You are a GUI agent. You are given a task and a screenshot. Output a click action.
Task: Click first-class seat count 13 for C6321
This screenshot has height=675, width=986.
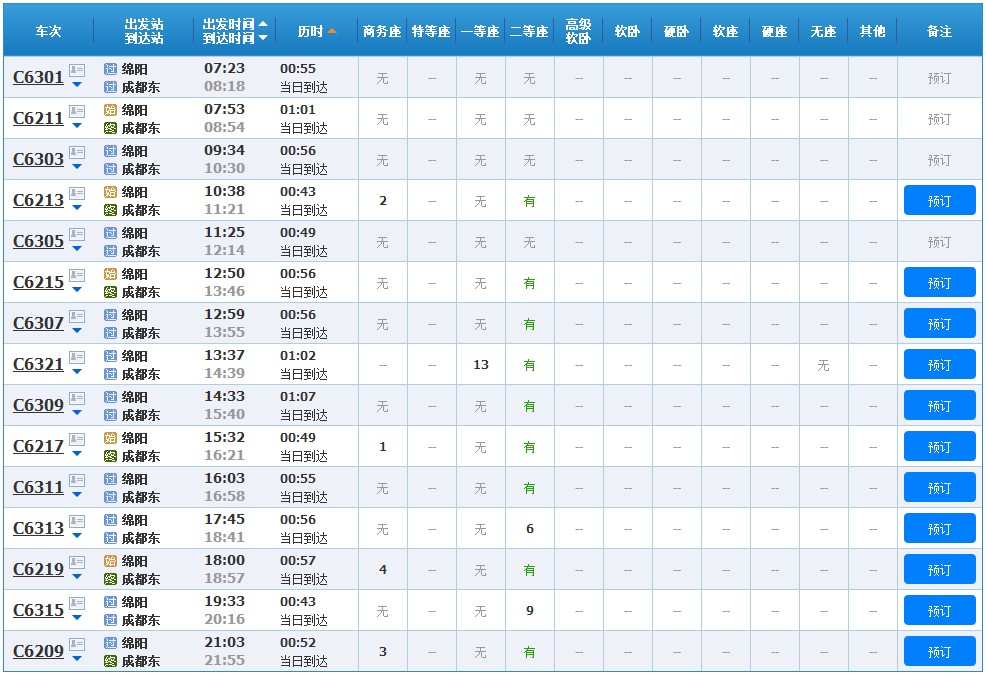tap(481, 365)
